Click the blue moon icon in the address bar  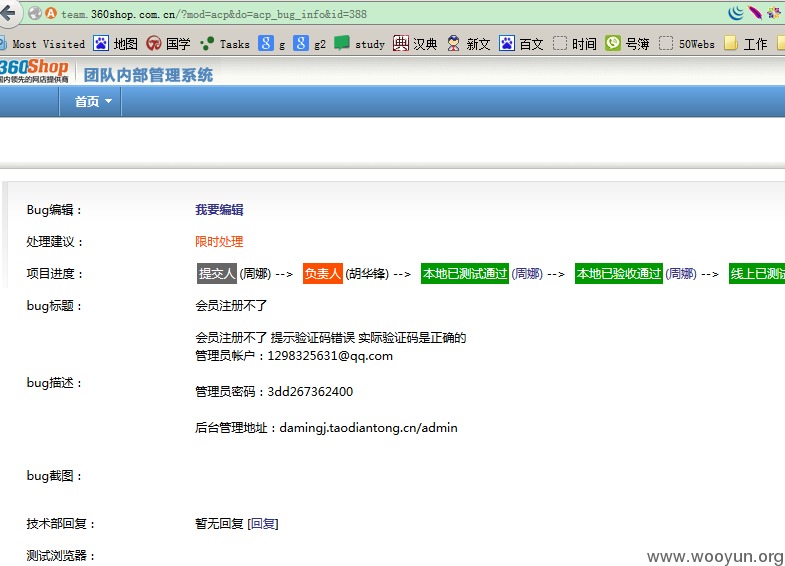[735, 13]
